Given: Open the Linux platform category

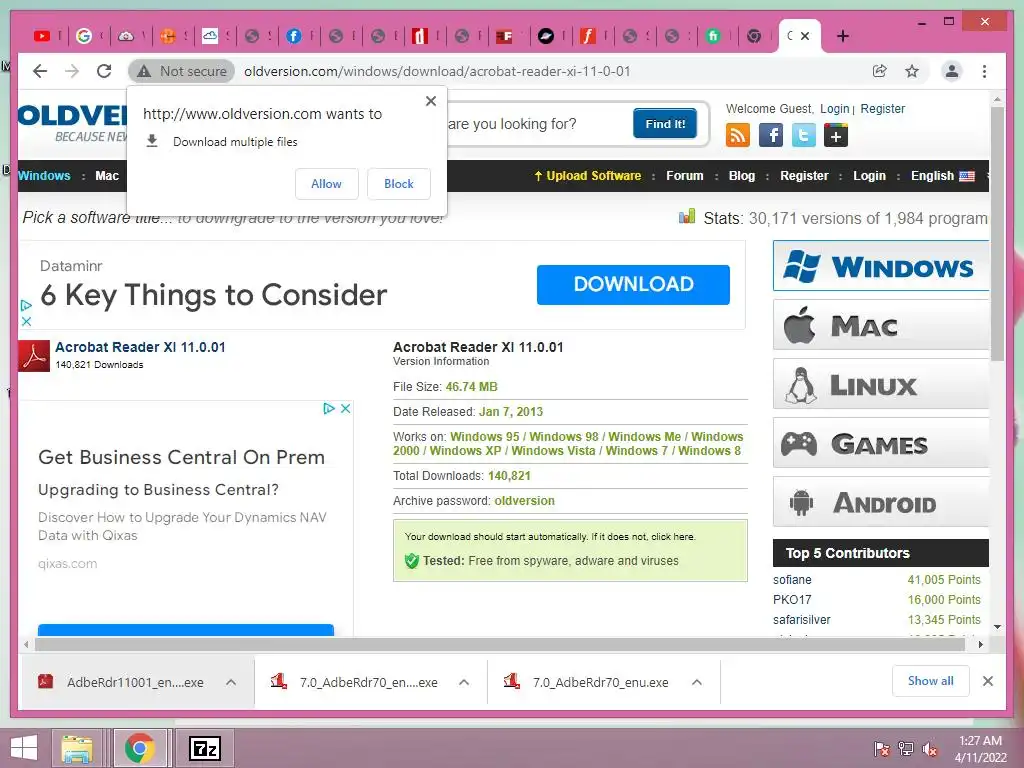Looking at the screenshot, I should (x=881, y=384).
